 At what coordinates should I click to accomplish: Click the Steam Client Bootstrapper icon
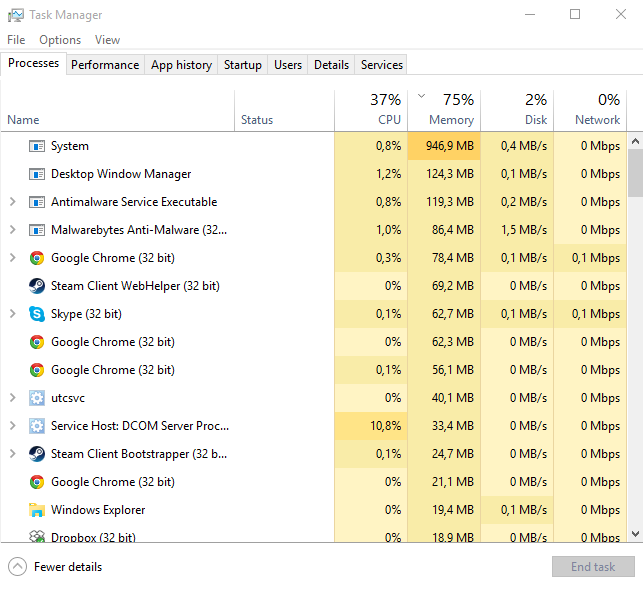click(37, 454)
